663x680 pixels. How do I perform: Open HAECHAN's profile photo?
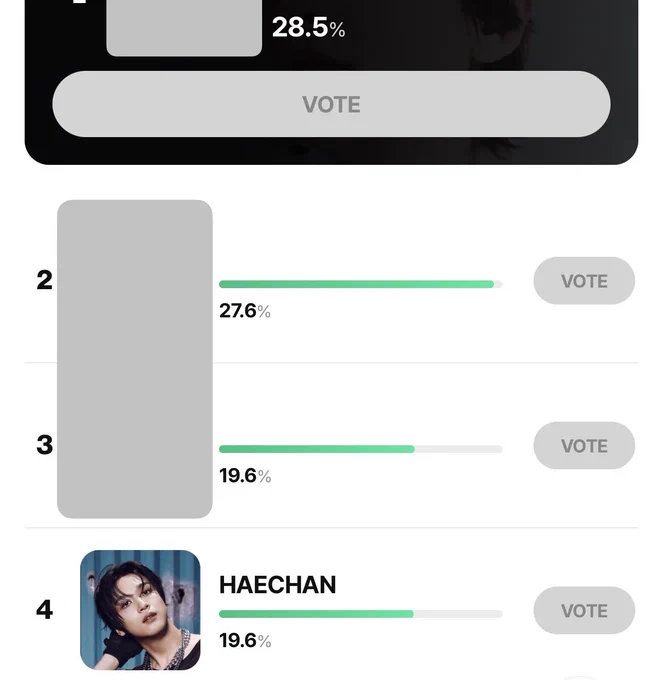140,610
